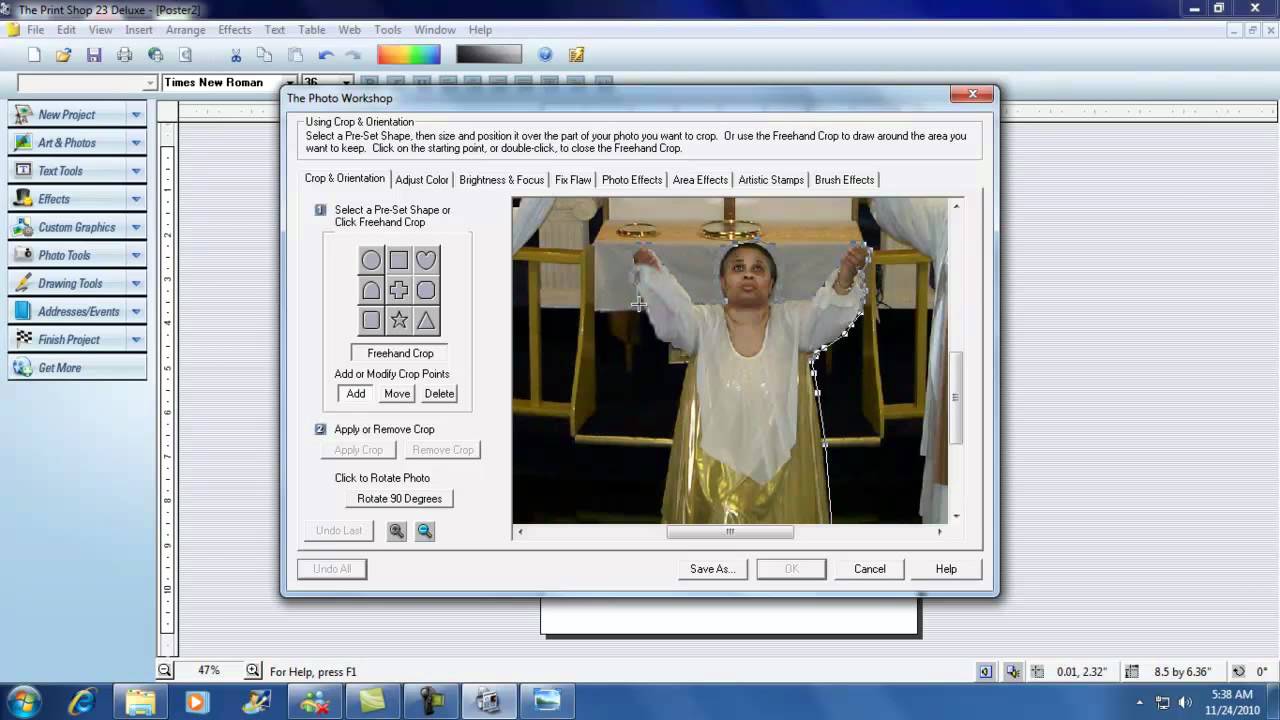Screen dimensions: 1280x720
Task: Click the photo preview vertical scrollbar thumb
Action: (956, 397)
